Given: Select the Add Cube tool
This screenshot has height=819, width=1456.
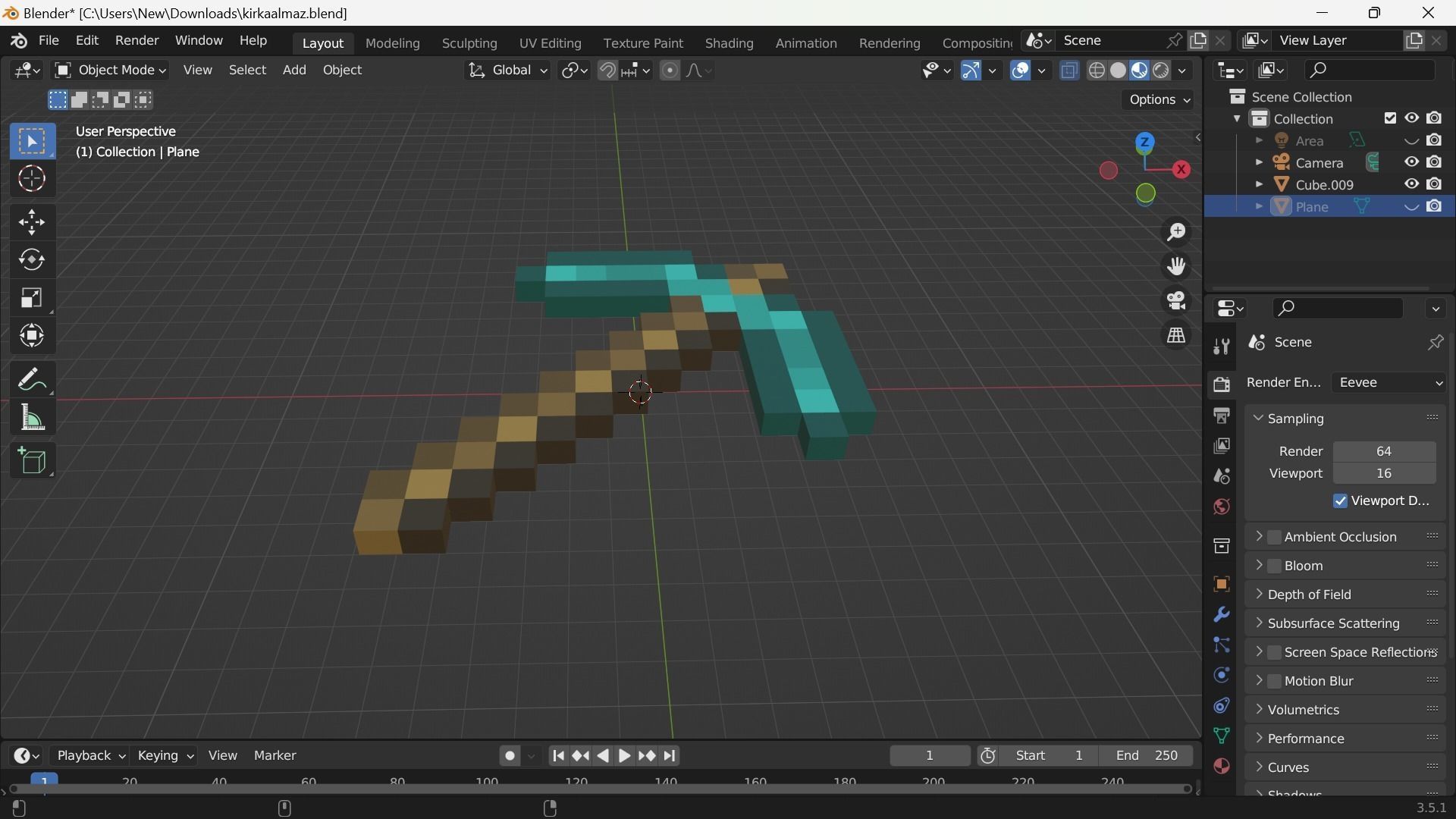Looking at the screenshot, I should coord(32,461).
